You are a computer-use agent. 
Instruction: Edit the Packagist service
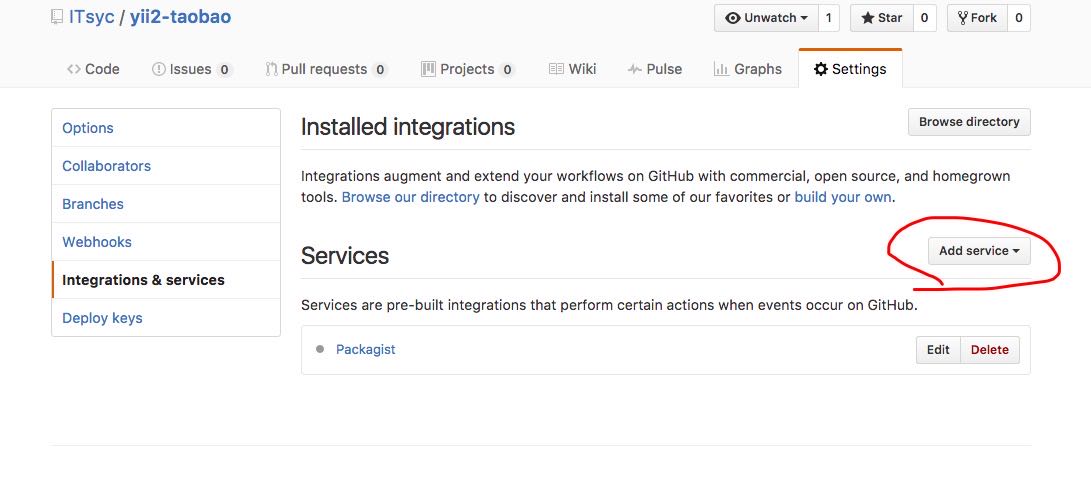[x=938, y=350]
